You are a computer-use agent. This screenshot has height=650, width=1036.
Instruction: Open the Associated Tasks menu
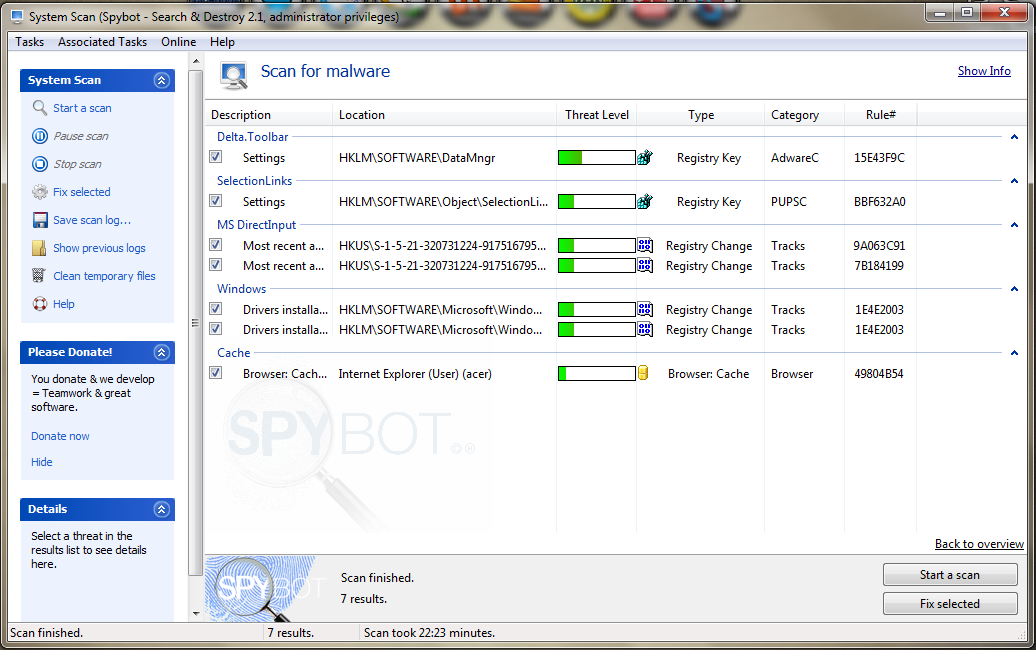tap(102, 42)
